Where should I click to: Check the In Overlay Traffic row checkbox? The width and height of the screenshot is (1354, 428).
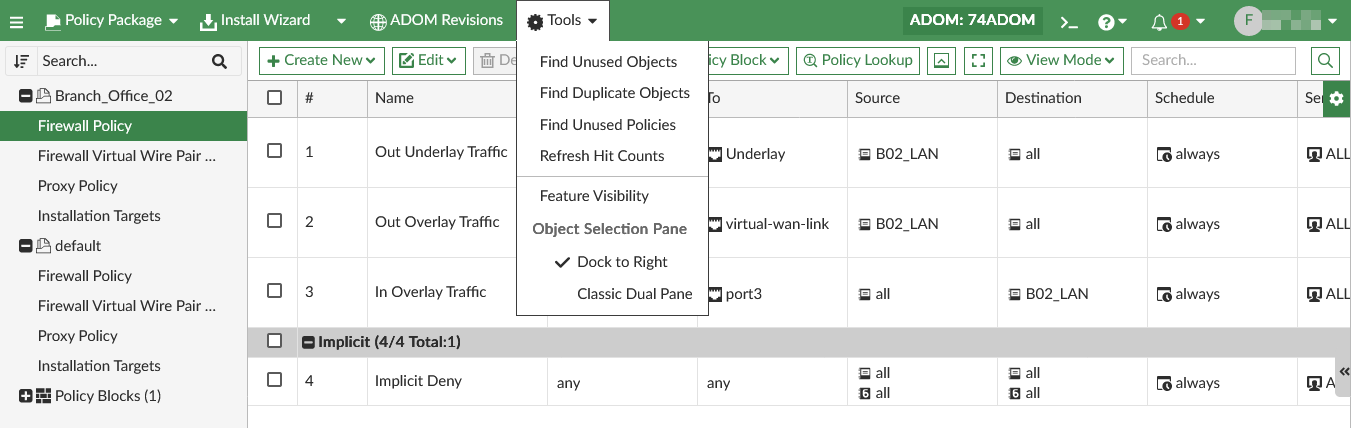(275, 291)
